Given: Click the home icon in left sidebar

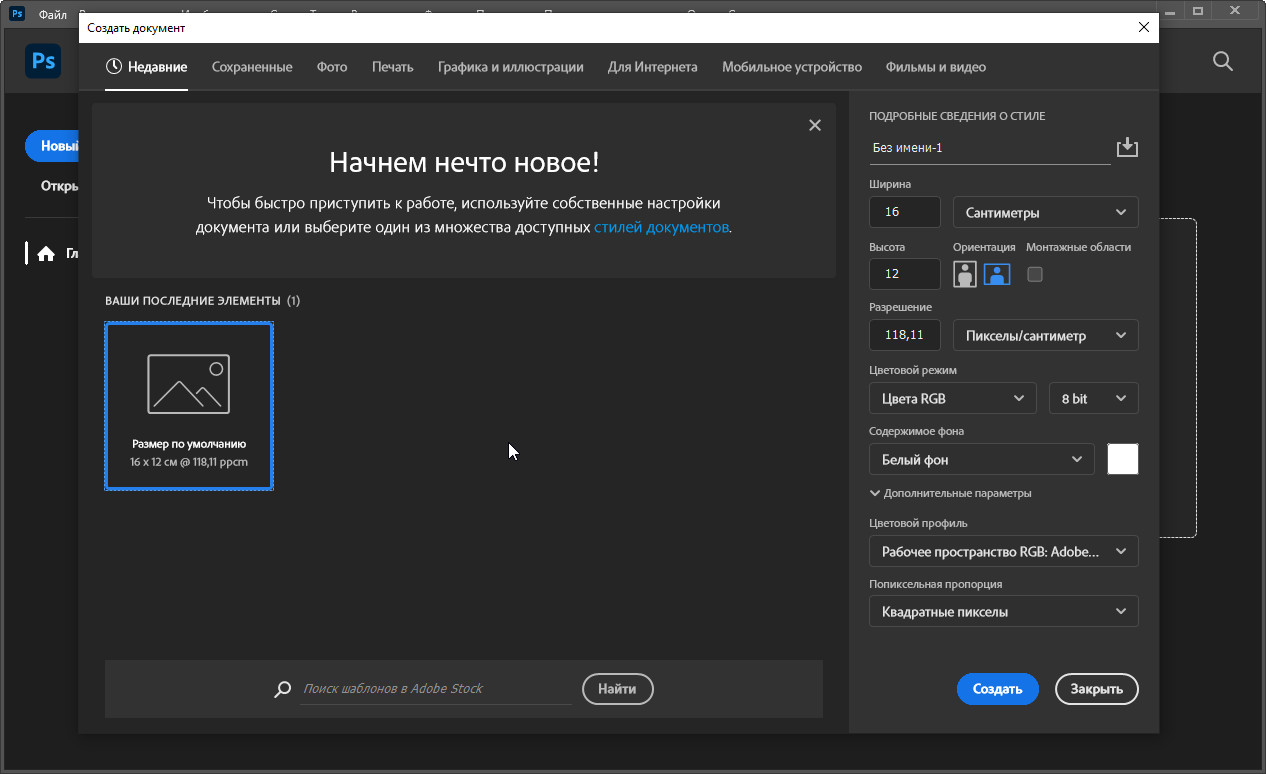Looking at the screenshot, I should click(x=45, y=254).
